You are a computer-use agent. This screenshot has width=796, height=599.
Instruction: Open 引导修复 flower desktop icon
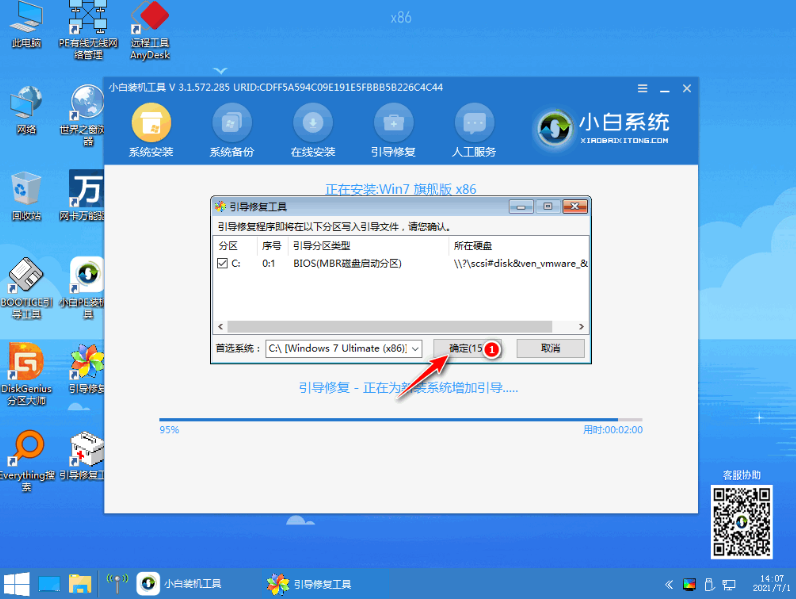[87, 369]
